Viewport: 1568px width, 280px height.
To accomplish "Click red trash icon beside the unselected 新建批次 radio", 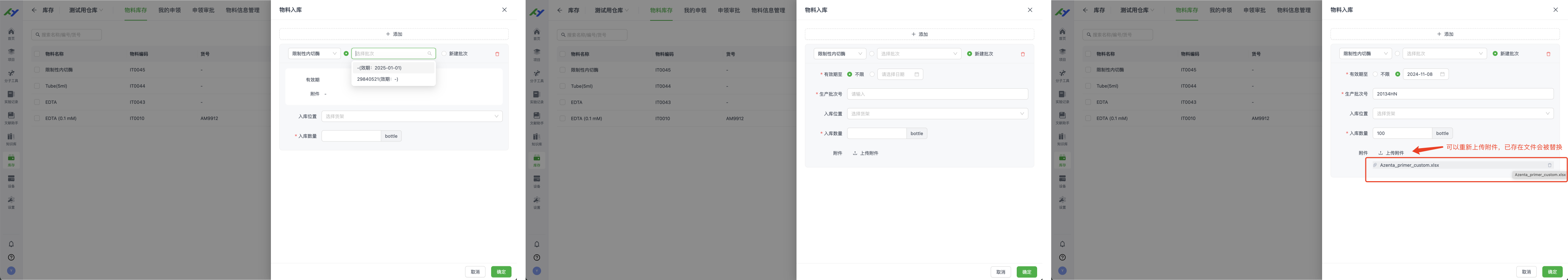I will 497,54.
